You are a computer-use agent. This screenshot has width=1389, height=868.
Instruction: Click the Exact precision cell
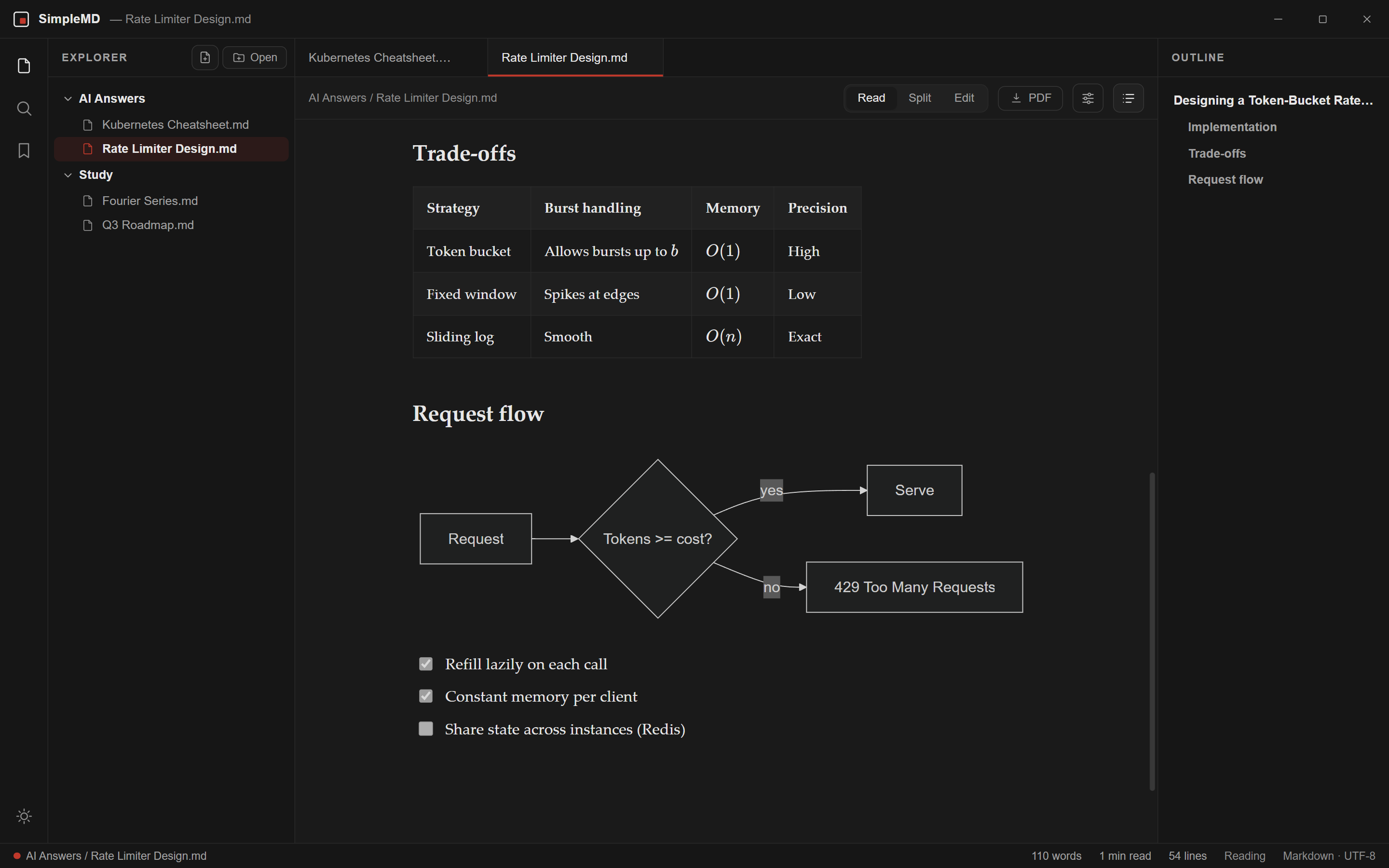[817, 337]
